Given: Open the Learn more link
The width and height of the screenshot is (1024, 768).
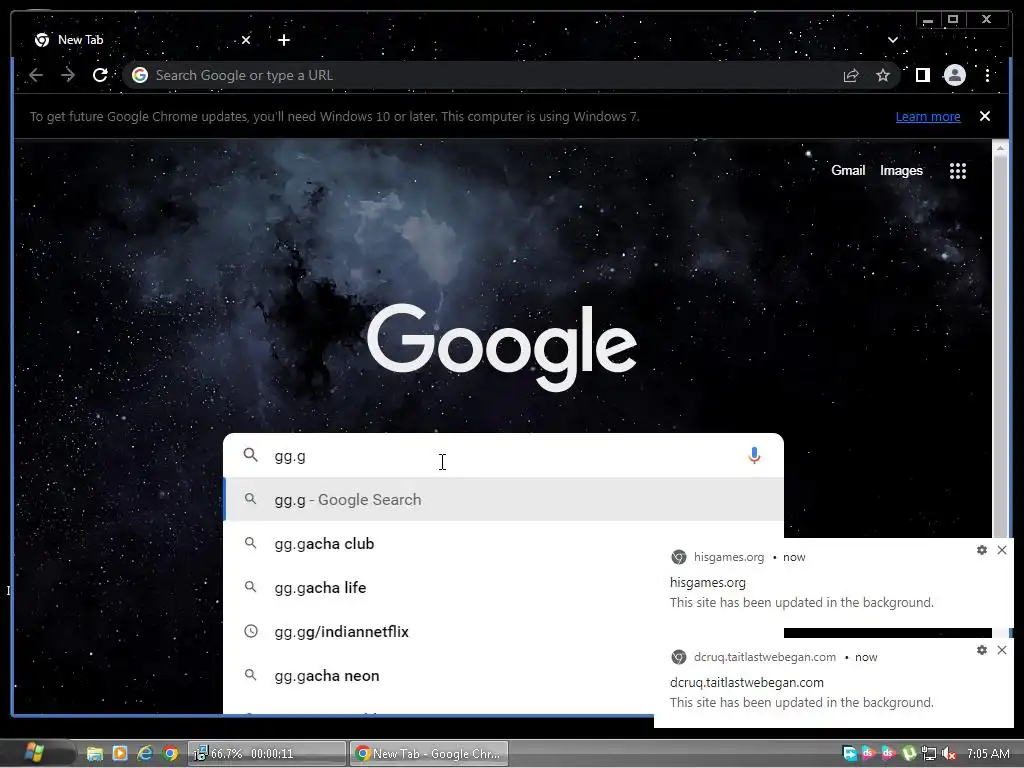Looking at the screenshot, I should coord(928,116).
